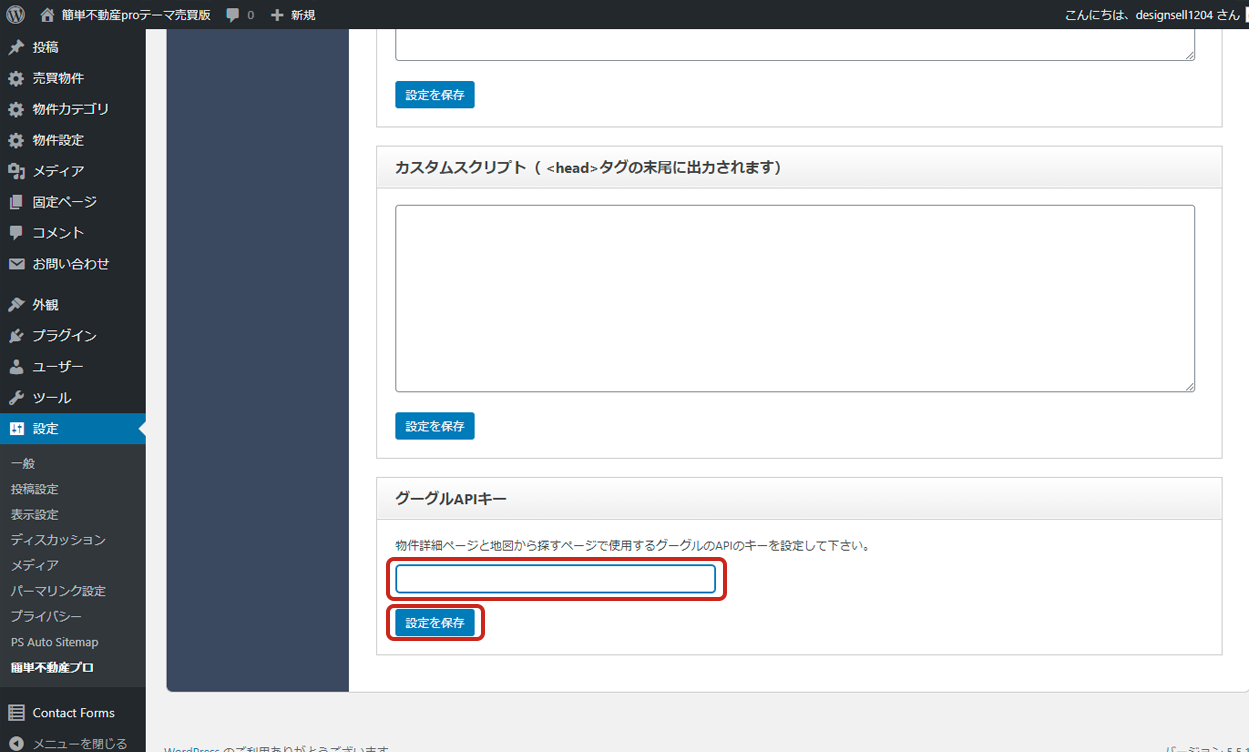Open the comments bubble icon in toolbar
The image size is (1249, 752).
pos(233,15)
